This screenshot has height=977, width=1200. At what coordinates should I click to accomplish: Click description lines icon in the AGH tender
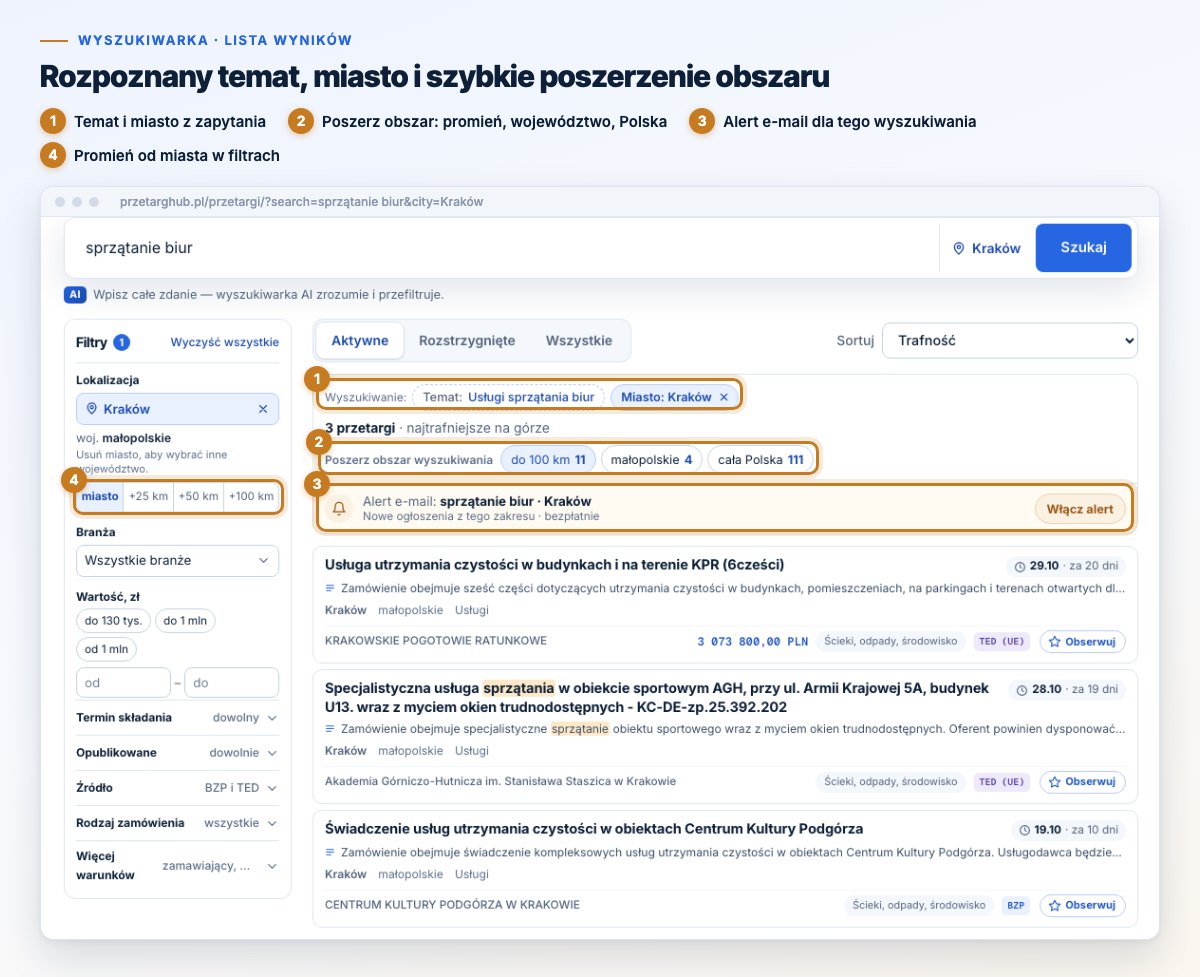click(331, 729)
